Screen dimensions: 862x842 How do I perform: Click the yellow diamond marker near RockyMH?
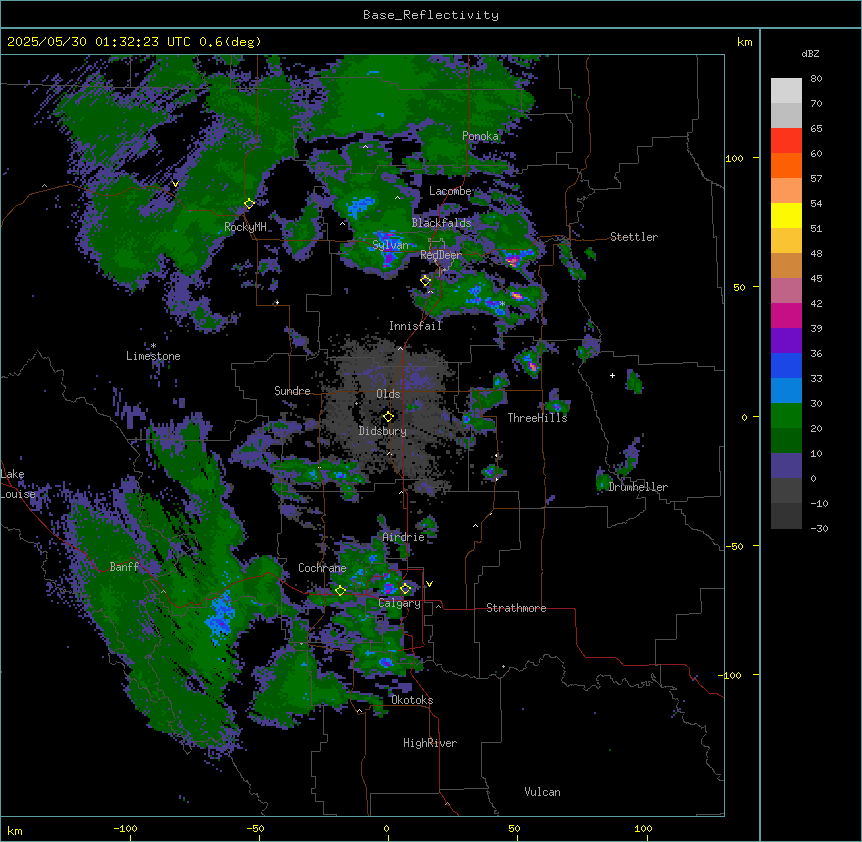[249, 204]
